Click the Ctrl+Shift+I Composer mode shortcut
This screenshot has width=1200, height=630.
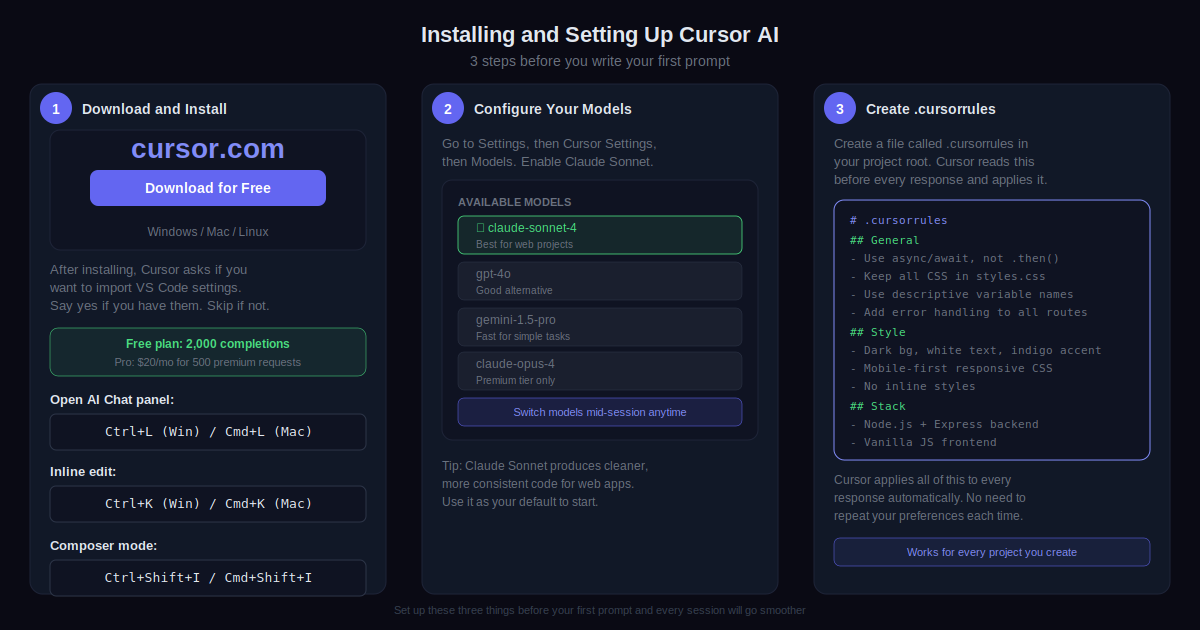click(x=208, y=577)
